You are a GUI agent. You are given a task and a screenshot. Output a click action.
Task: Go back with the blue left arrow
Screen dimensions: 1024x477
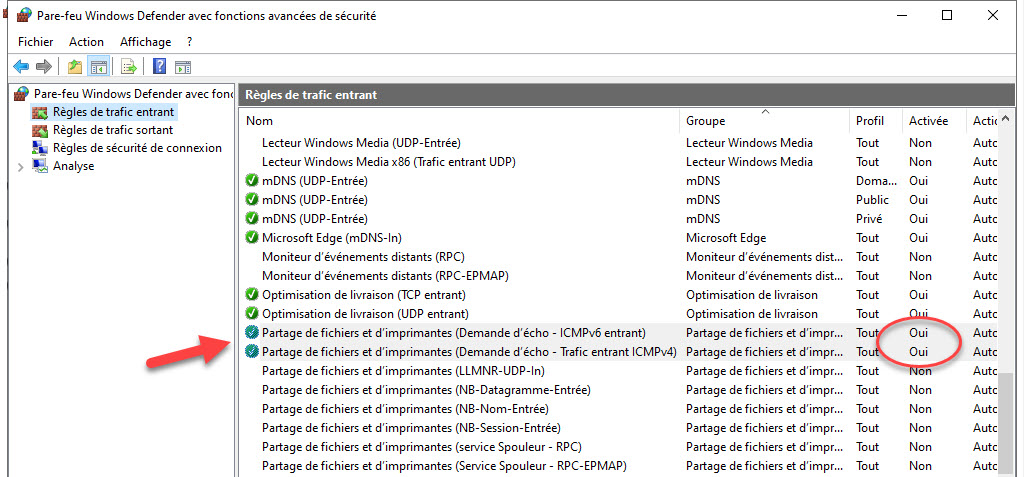click(x=21, y=66)
